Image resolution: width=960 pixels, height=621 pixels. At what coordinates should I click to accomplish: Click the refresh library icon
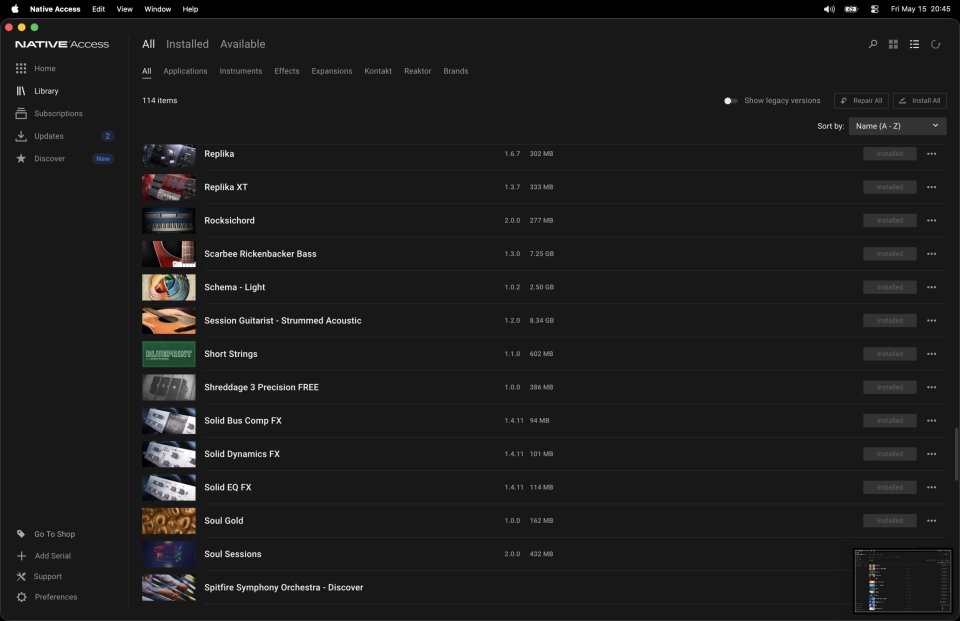(936, 44)
